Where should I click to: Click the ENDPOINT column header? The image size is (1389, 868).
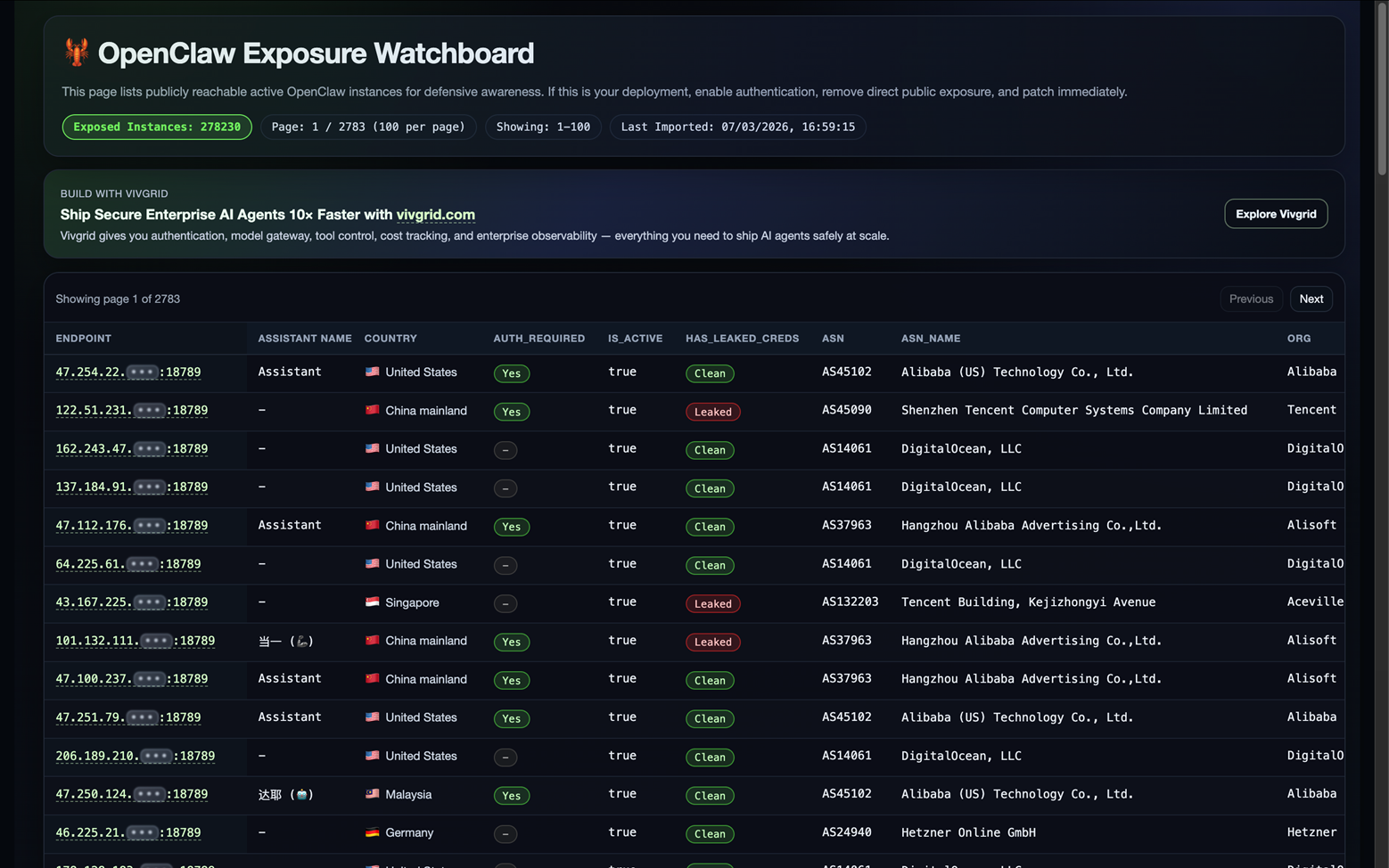click(x=84, y=339)
